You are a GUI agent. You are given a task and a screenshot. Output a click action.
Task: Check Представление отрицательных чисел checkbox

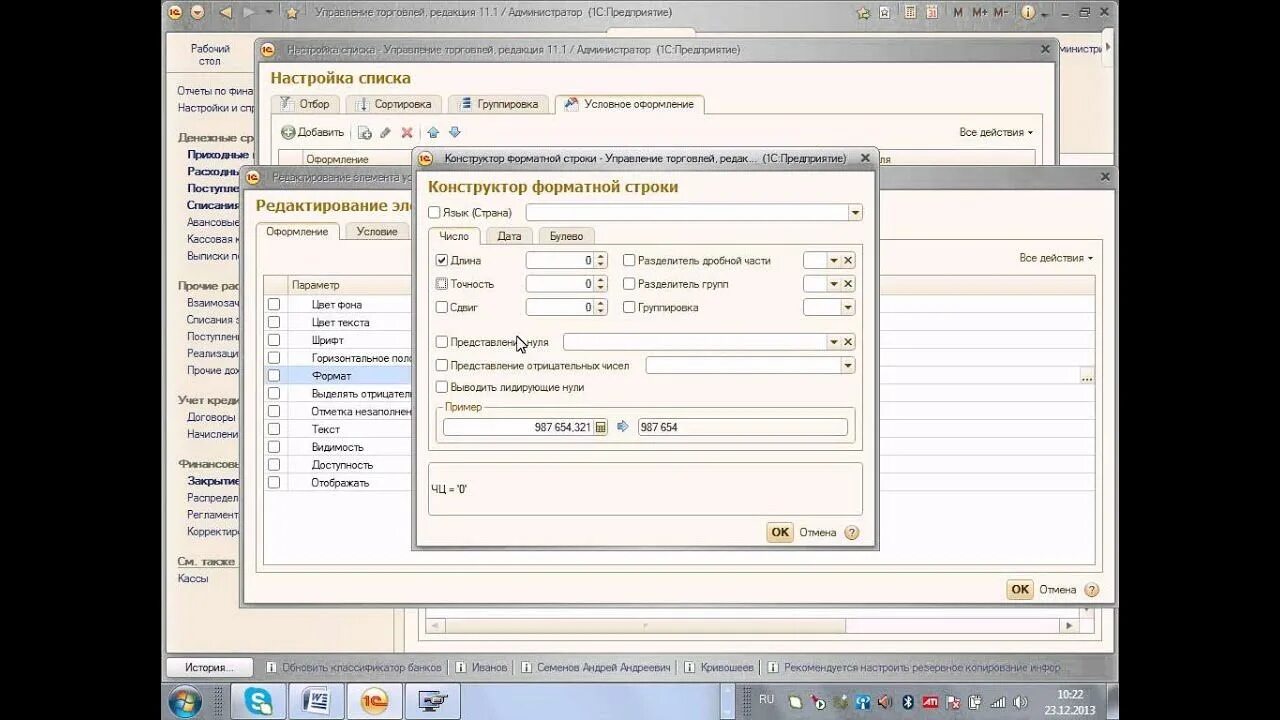442,365
